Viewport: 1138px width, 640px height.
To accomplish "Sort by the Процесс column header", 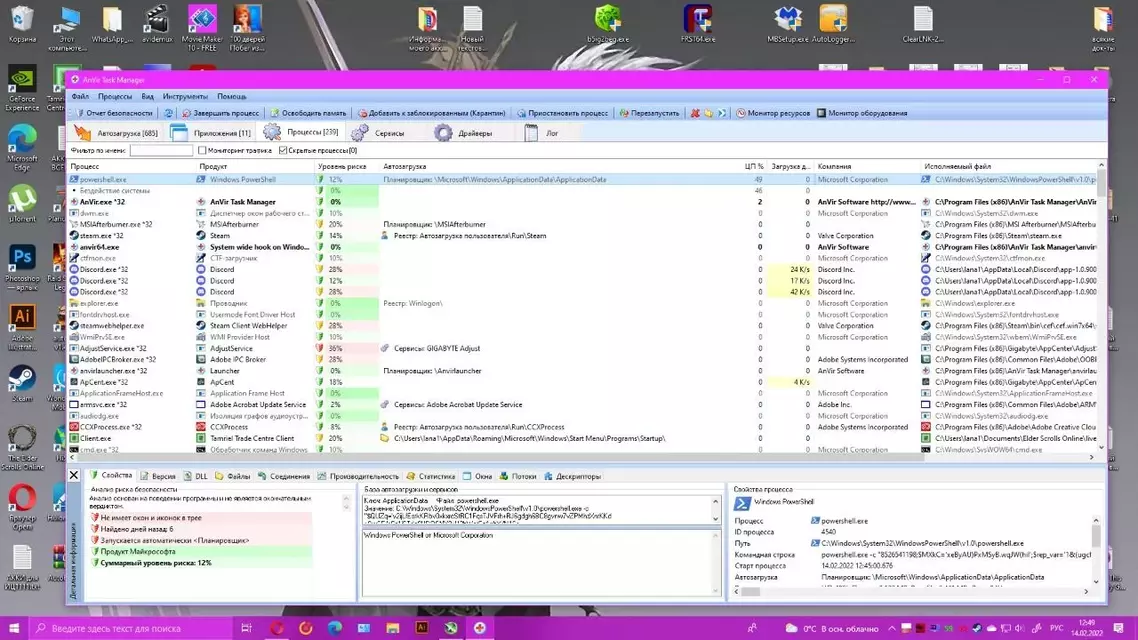I will pyautogui.click(x=131, y=166).
